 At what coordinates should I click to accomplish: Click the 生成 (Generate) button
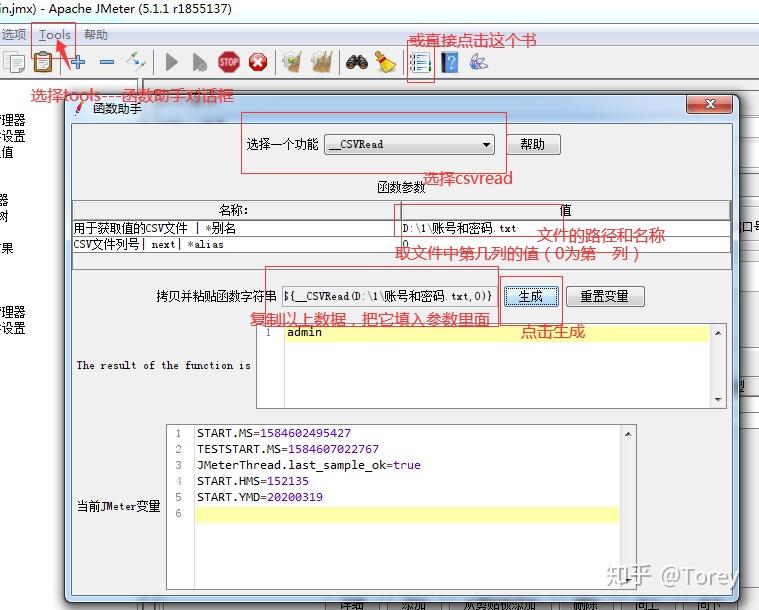pos(531,296)
